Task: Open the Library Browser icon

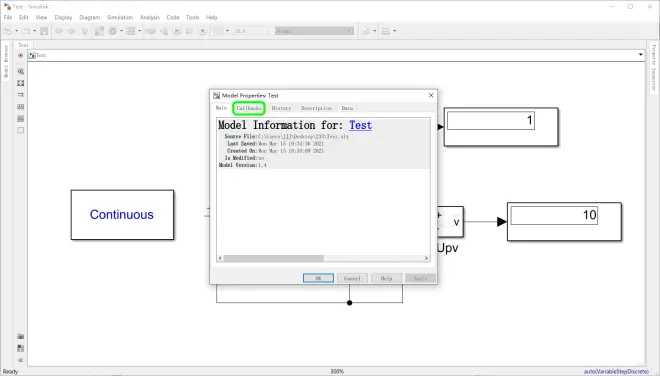Action: coord(99,31)
